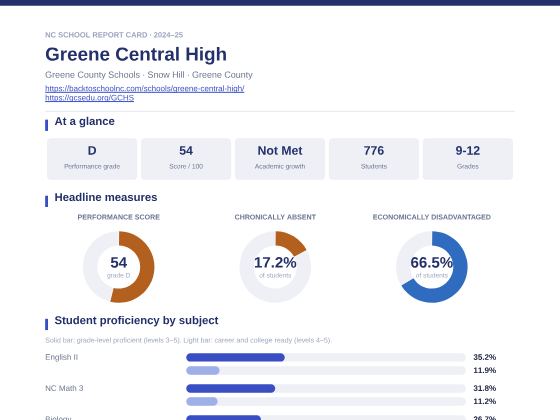560x420 pixels.
Task: Click the NC School Report Card 2024–25 header text
Action: click(114, 35)
